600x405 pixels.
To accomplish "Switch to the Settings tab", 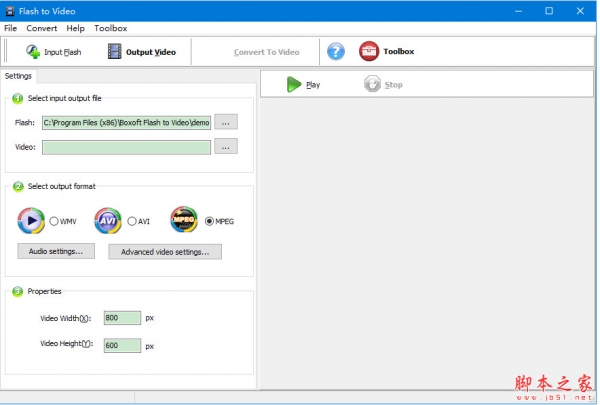I will (18, 76).
